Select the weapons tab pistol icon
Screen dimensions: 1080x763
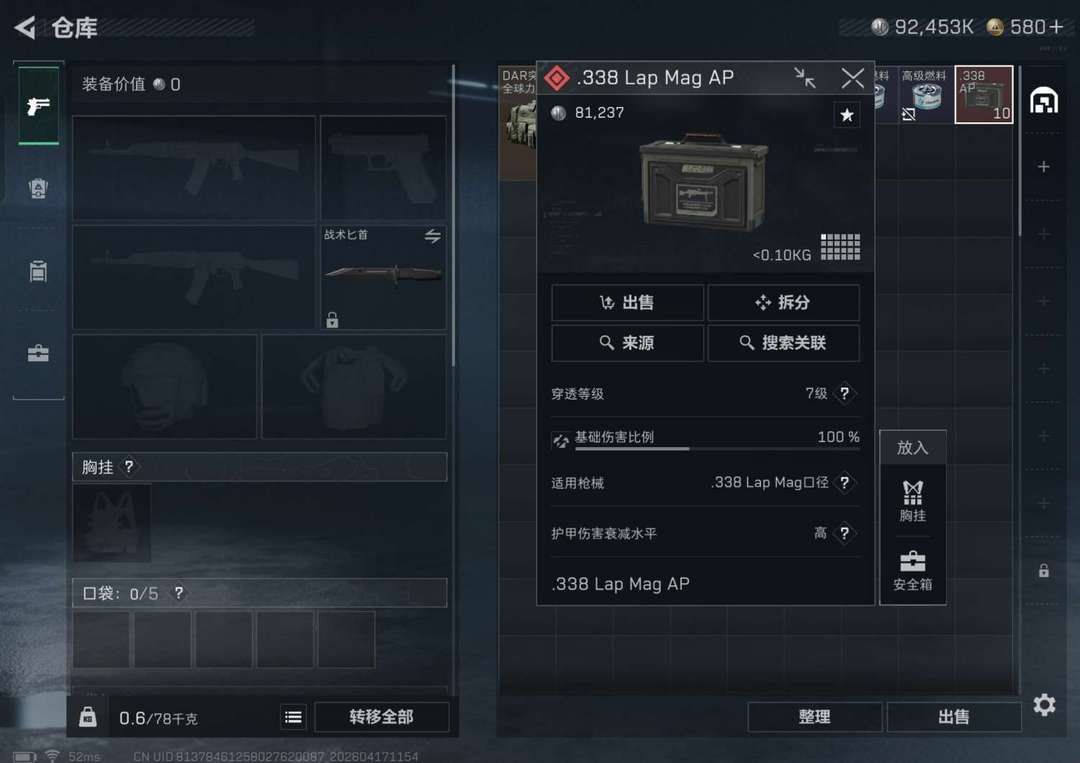[39, 105]
